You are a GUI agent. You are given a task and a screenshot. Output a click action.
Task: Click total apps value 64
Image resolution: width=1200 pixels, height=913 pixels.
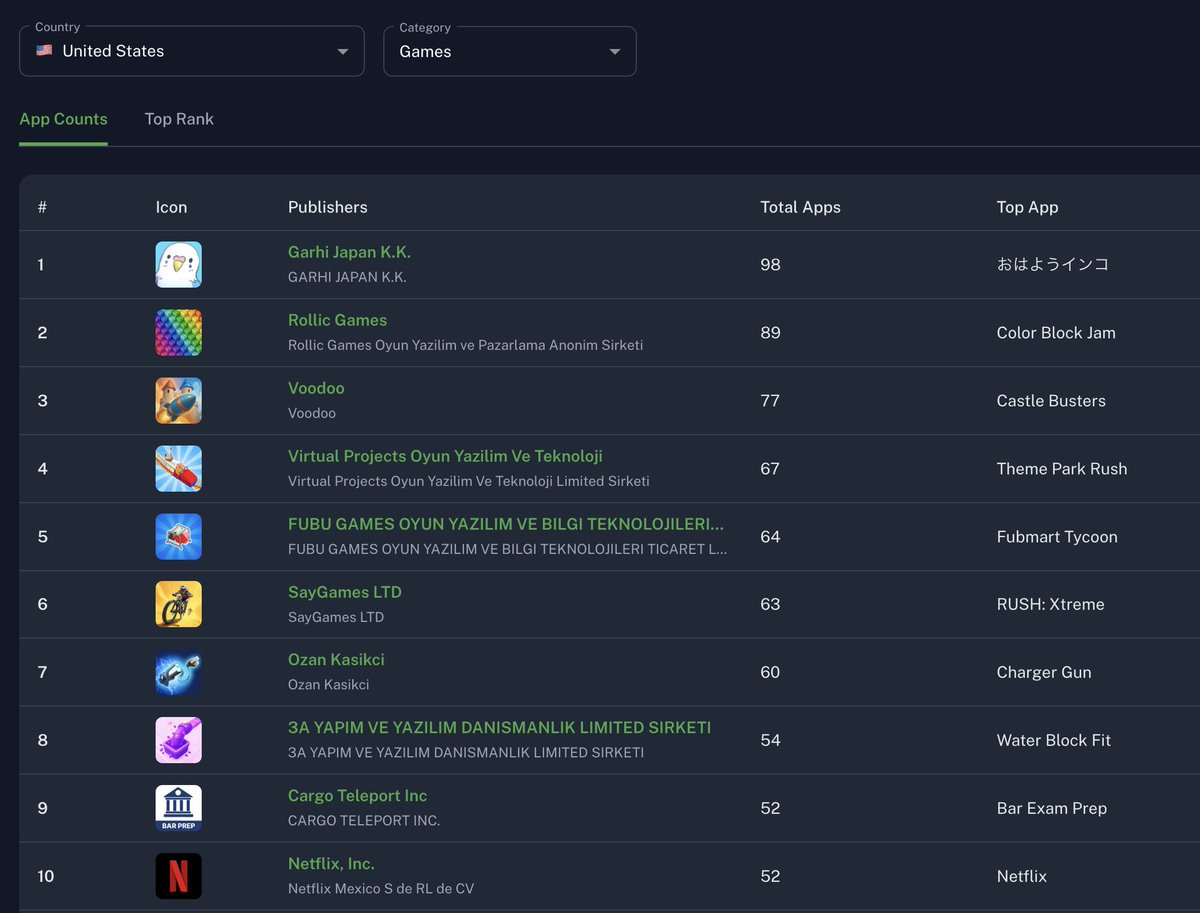[770, 537]
